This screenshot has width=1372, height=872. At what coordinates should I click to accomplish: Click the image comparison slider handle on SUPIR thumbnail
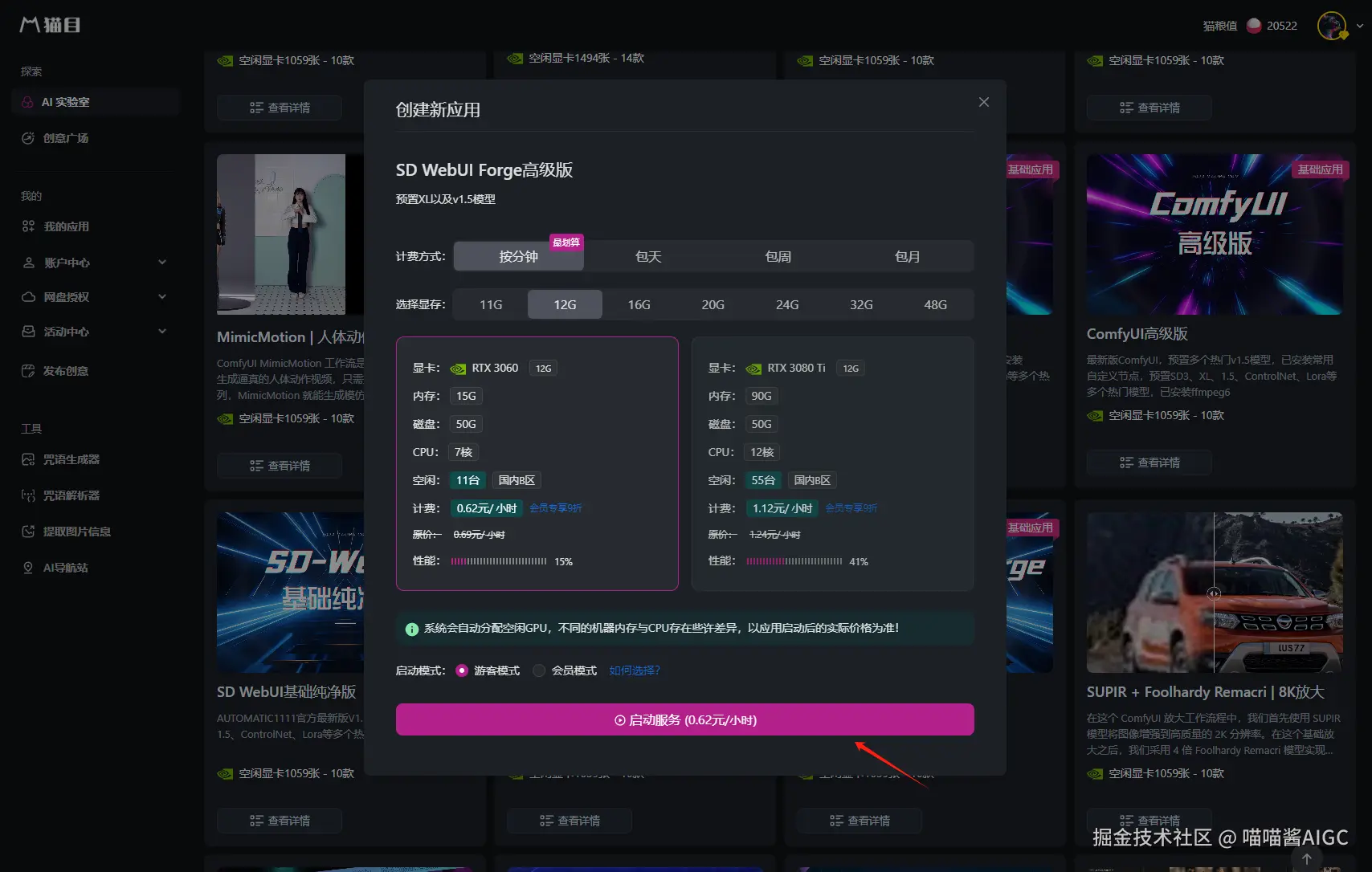tap(1214, 593)
